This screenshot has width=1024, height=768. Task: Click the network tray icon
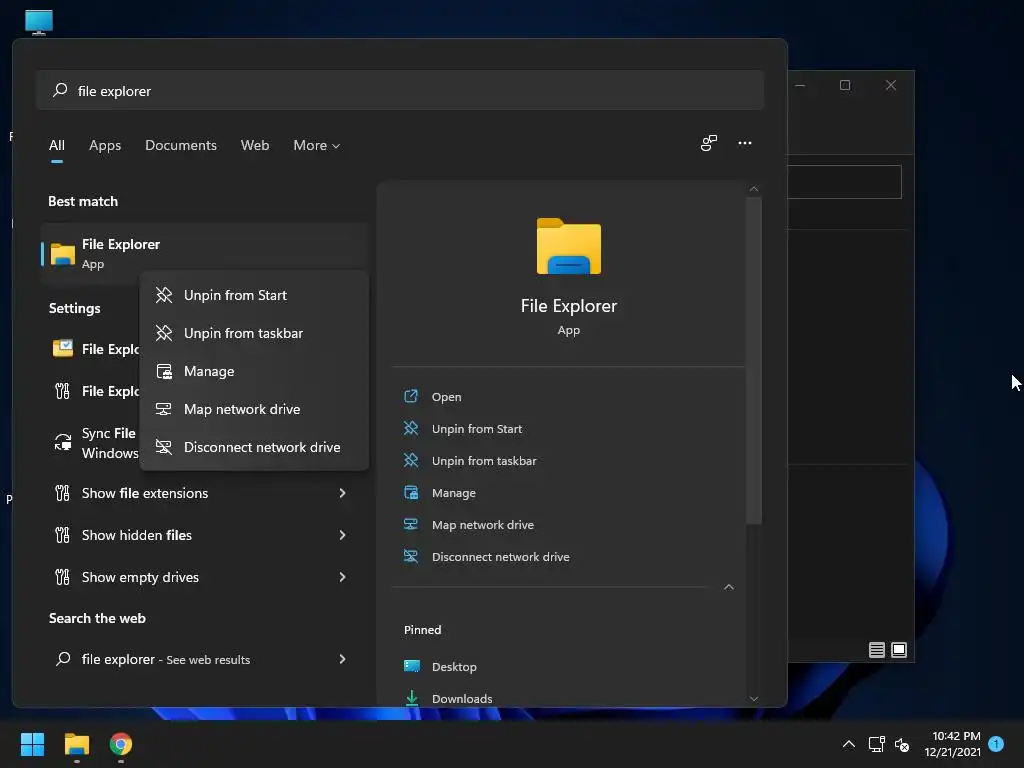tap(876, 744)
